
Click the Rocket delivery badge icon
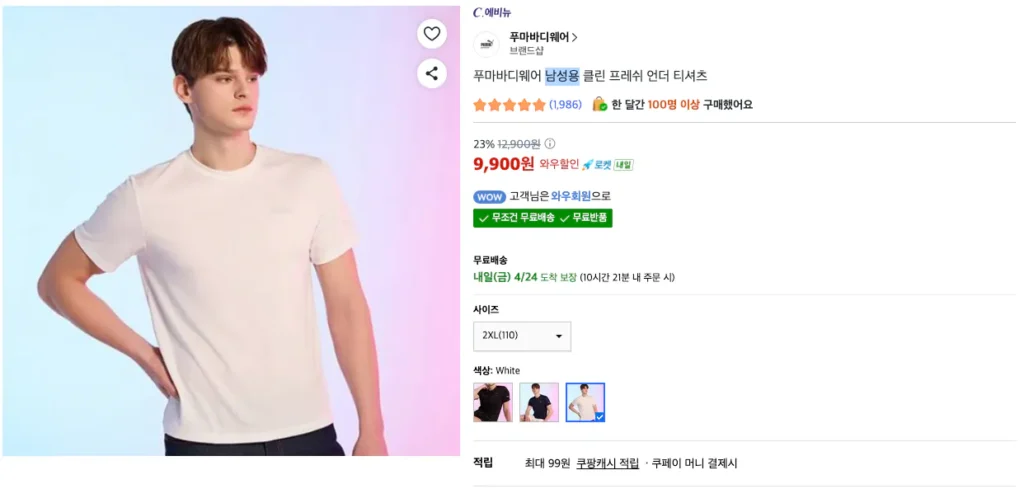[596, 165]
